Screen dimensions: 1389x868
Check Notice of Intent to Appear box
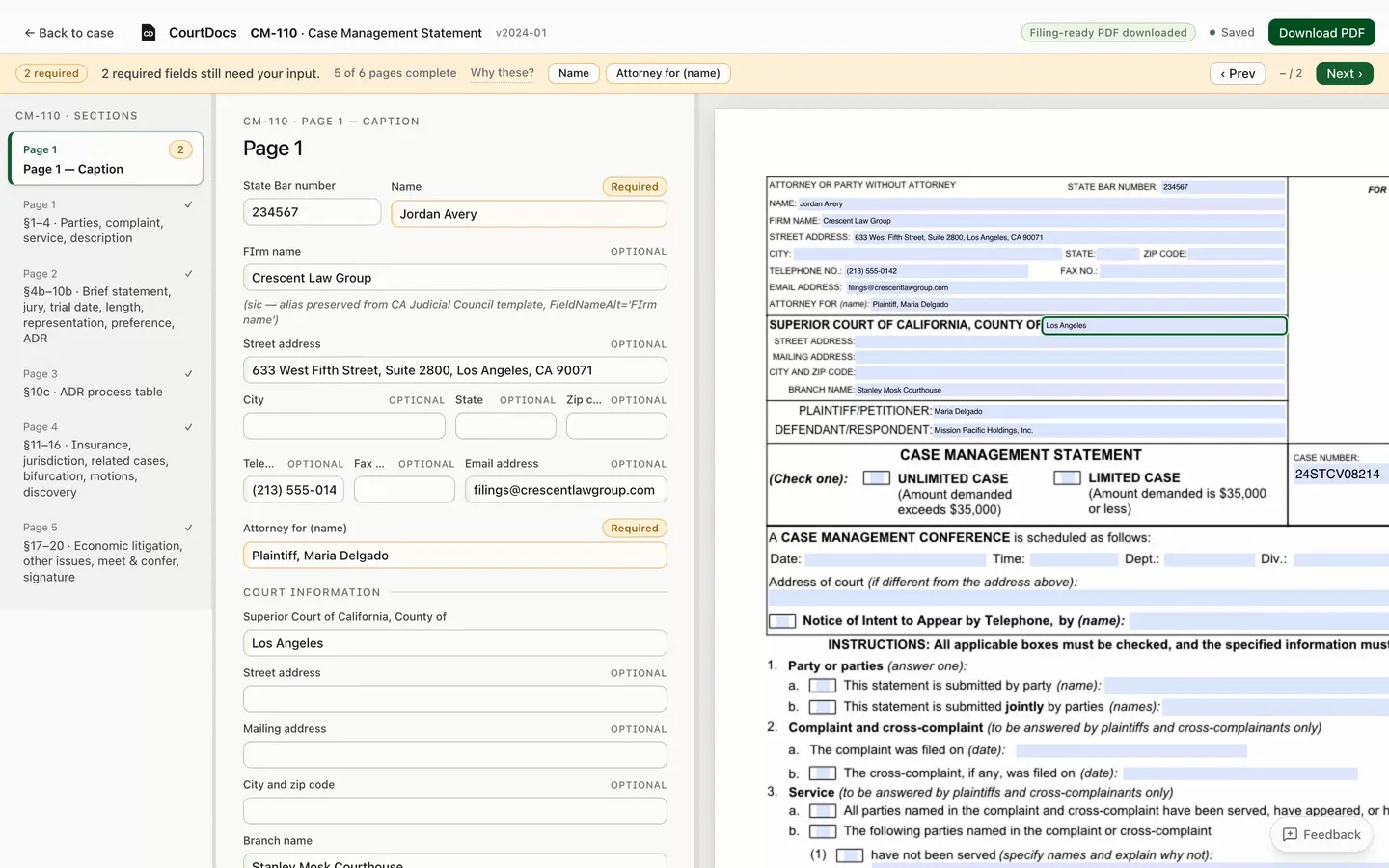[x=782, y=621]
